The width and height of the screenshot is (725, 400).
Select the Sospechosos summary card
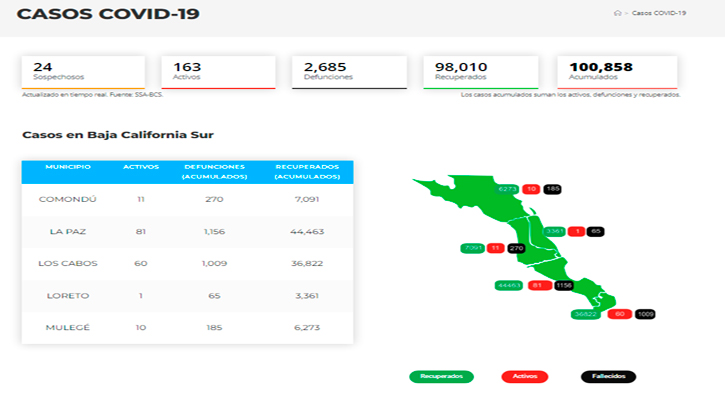click(x=83, y=71)
